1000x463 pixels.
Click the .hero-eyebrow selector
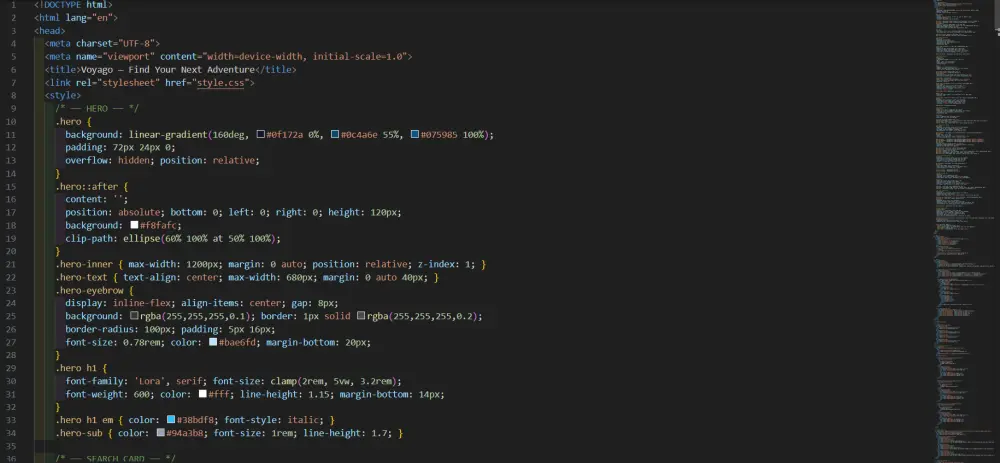pyautogui.click(x=89, y=290)
